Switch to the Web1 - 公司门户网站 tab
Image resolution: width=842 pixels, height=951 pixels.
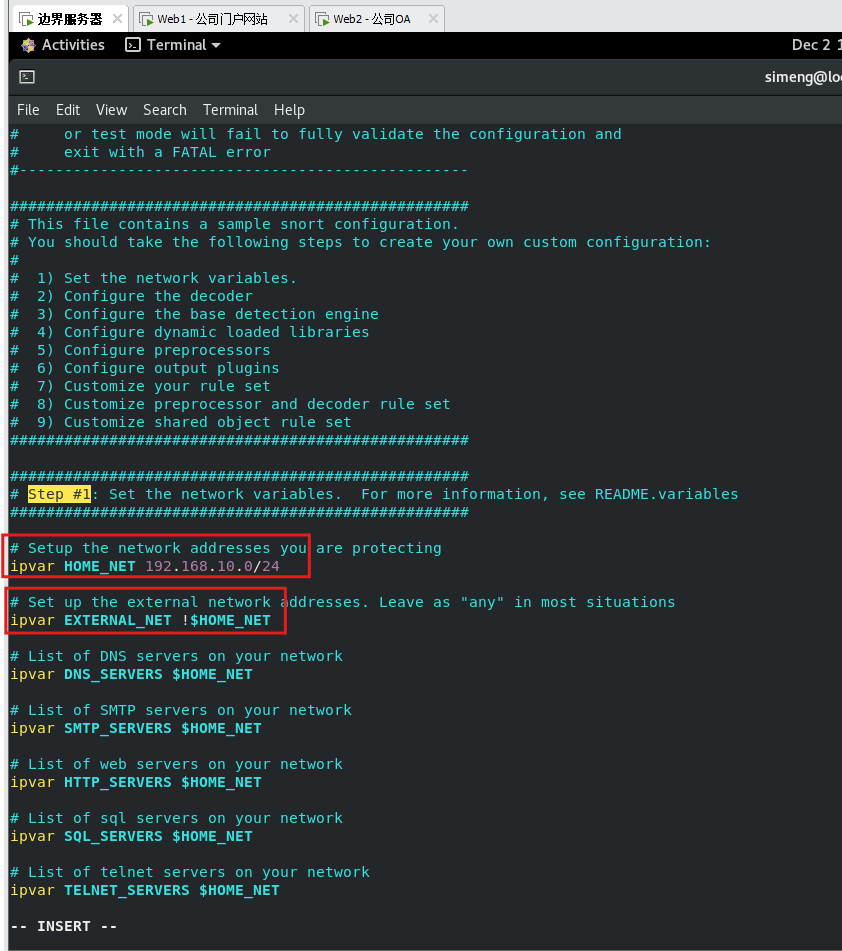pyautogui.click(x=218, y=19)
